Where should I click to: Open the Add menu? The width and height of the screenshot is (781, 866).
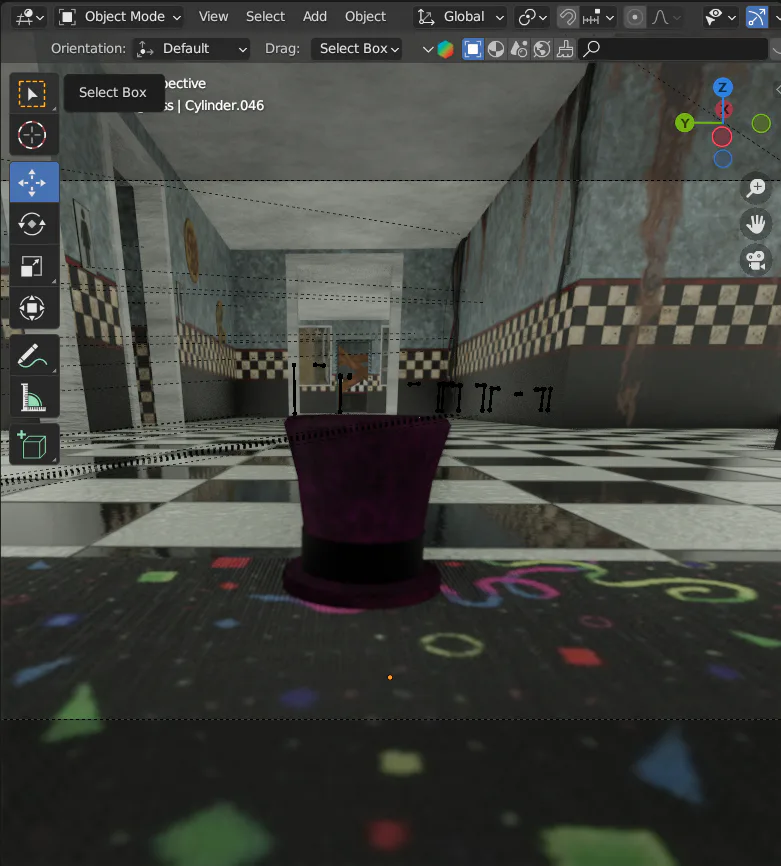(x=314, y=17)
